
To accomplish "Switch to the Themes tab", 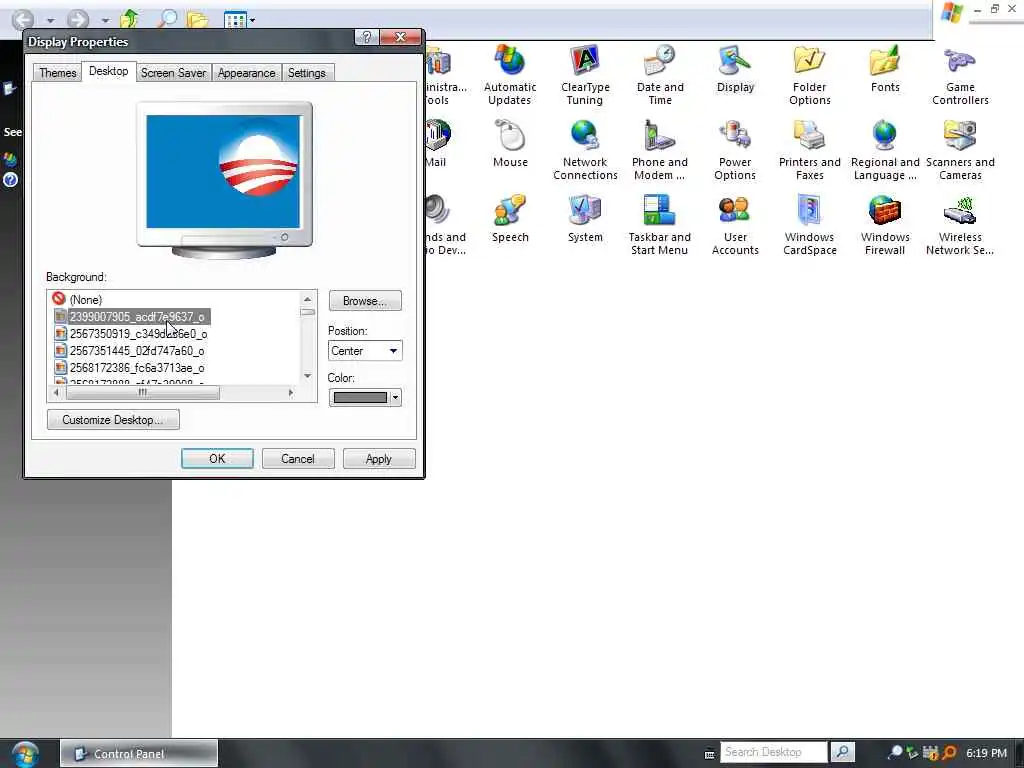I will (57, 72).
